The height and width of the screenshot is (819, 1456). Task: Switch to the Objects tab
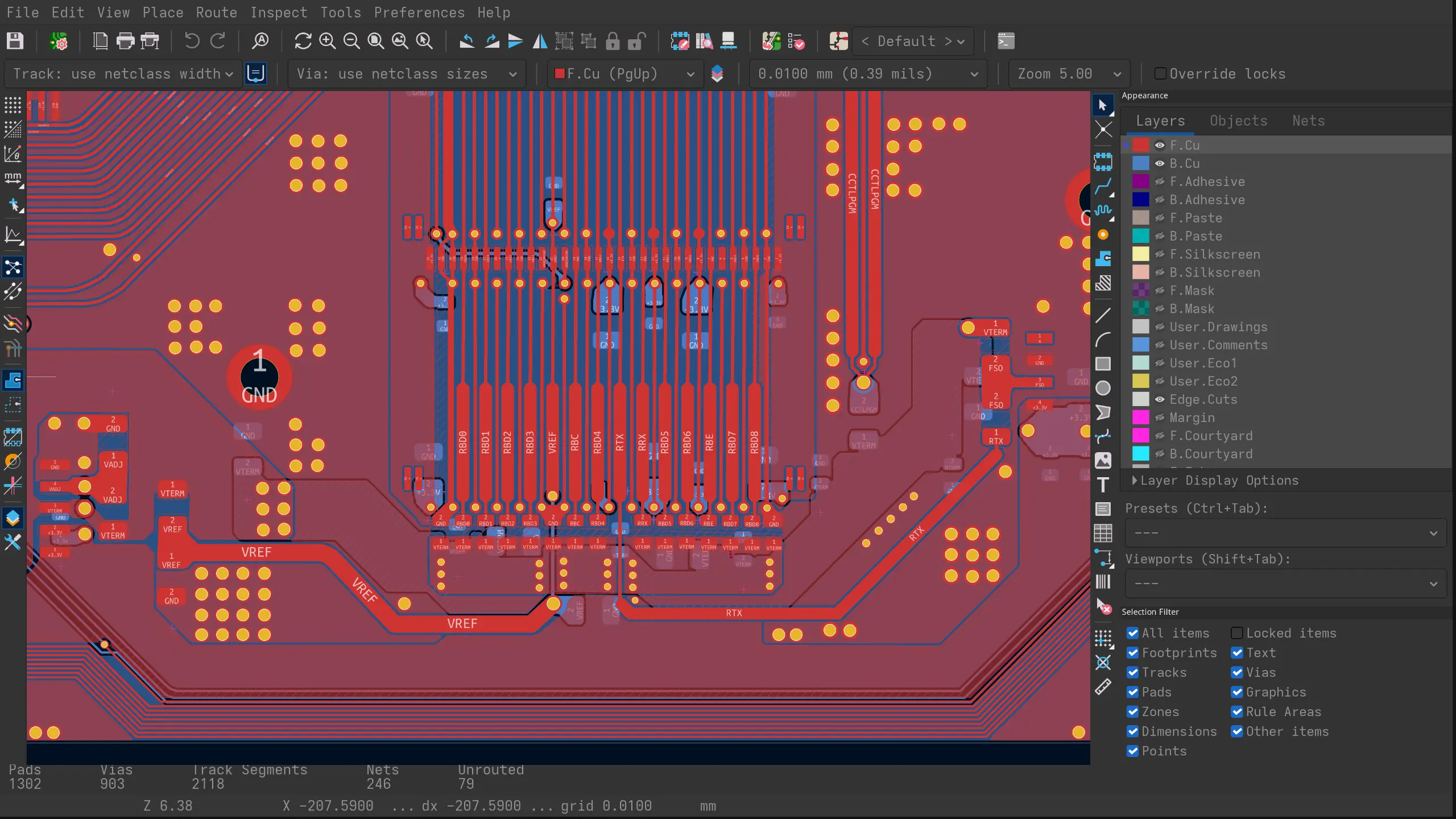coord(1238,121)
